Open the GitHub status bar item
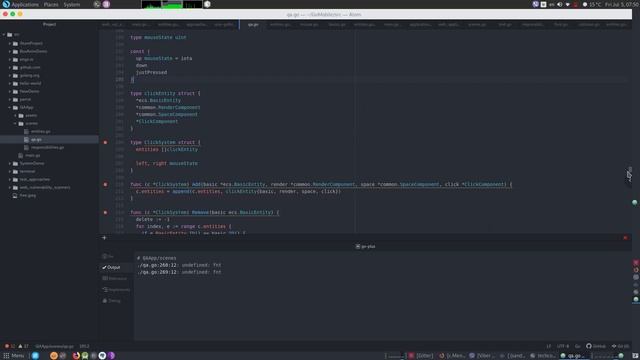Viewport: 640px width, 360px height. click(x=596, y=346)
